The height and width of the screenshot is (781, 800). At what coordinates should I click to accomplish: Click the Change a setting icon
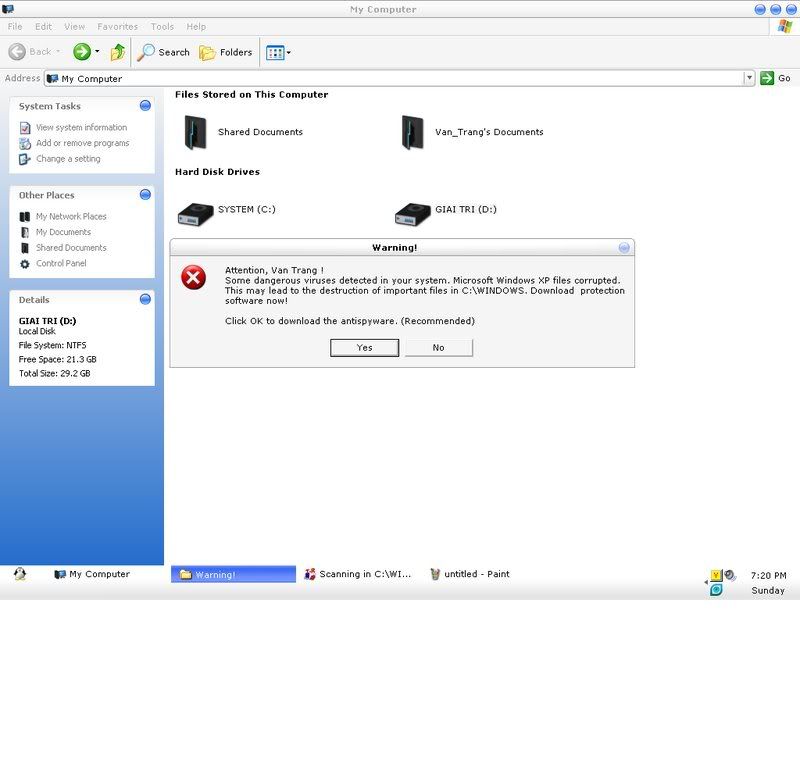coord(25,160)
